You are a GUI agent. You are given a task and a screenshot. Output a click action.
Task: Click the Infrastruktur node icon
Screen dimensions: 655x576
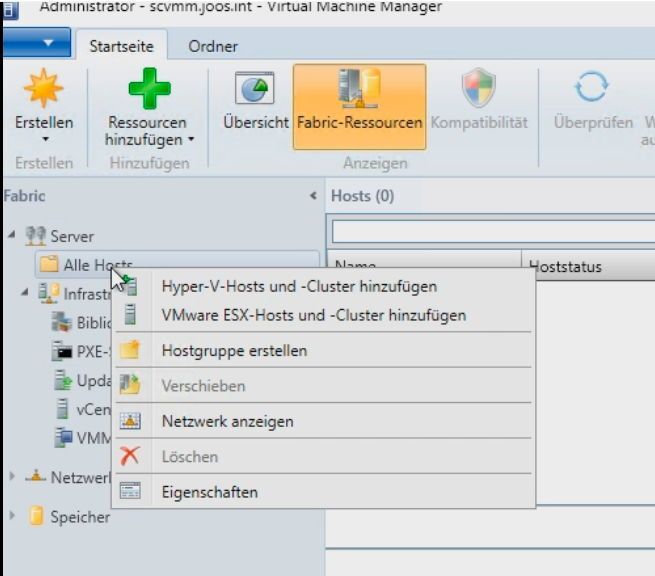49,293
